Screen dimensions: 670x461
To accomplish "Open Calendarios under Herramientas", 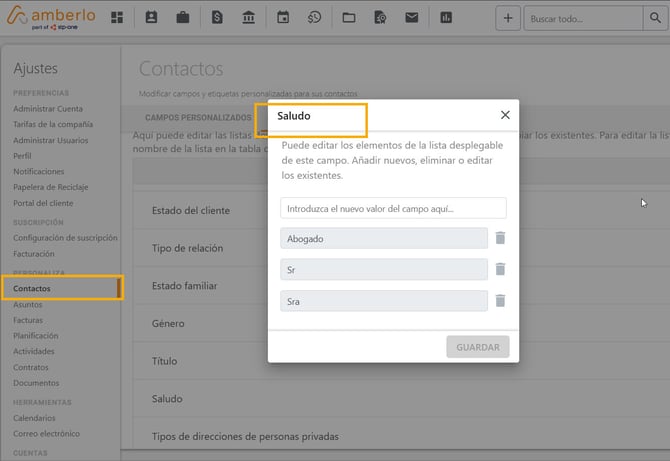I will (x=34, y=418).
